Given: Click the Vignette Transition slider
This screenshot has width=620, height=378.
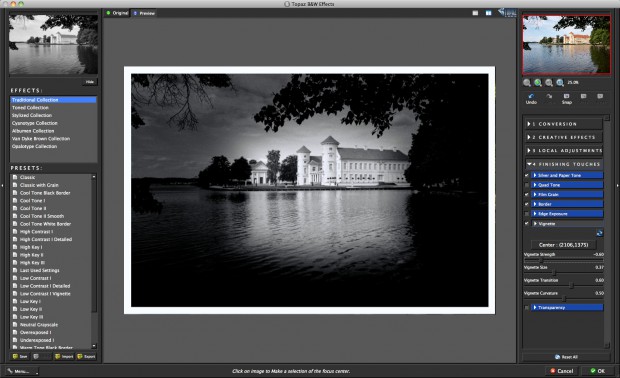Looking at the screenshot, I should (x=564, y=286).
